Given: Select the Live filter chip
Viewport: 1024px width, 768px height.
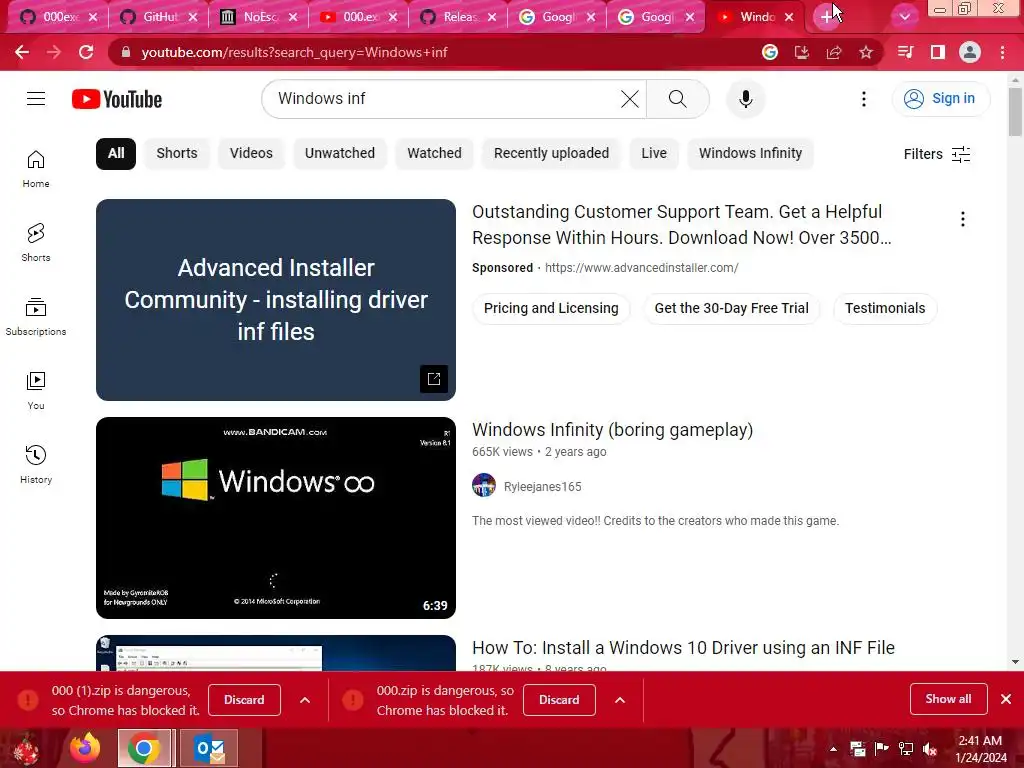Looking at the screenshot, I should tap(654, 153).
